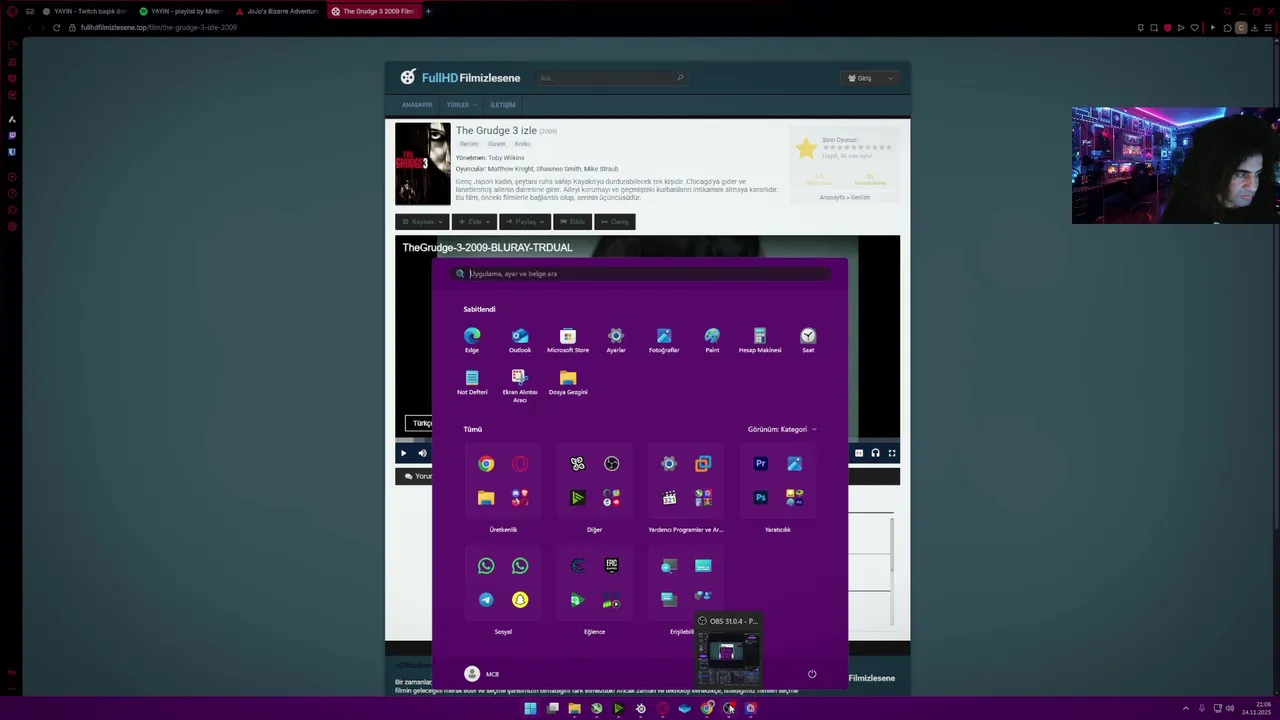The image size is (1280, 720).
Task: Launch Premiere Pro in Yaratıcılık group
Action: pyautogui.click(x=761, y=464)
